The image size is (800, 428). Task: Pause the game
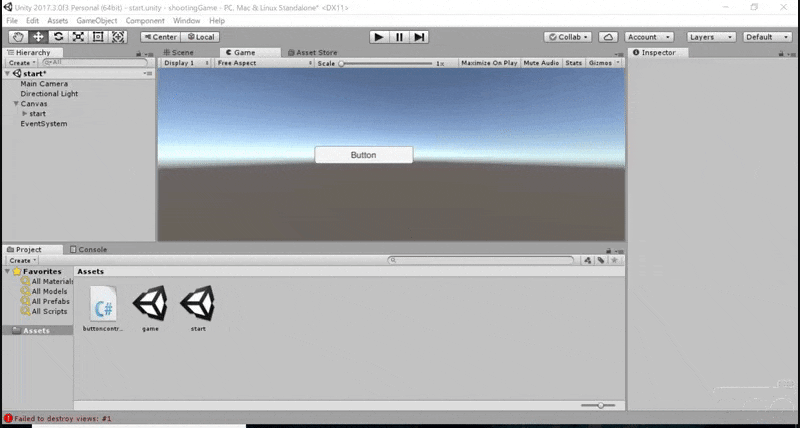coord(399,37)
